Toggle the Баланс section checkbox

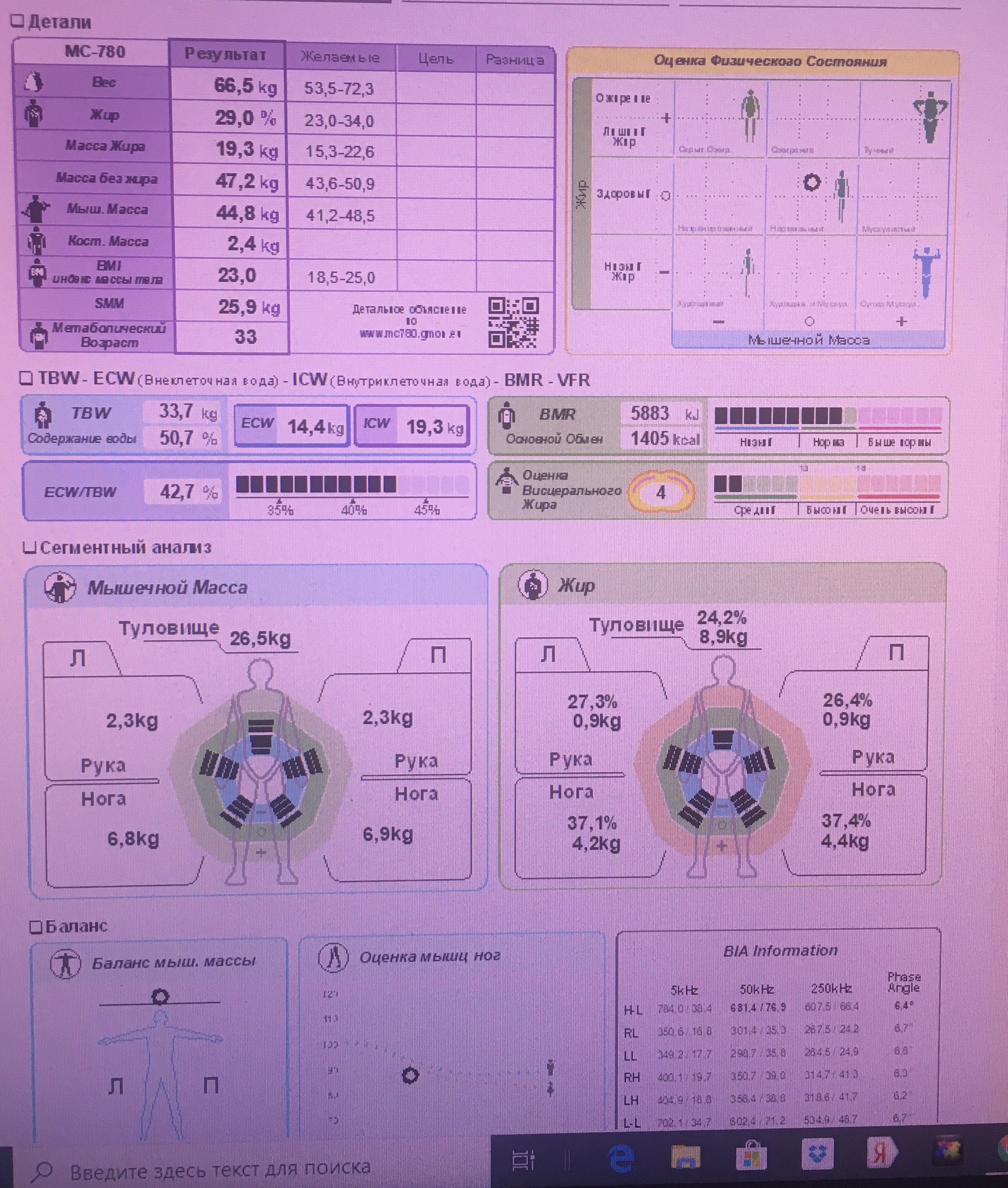click(36, 927)
